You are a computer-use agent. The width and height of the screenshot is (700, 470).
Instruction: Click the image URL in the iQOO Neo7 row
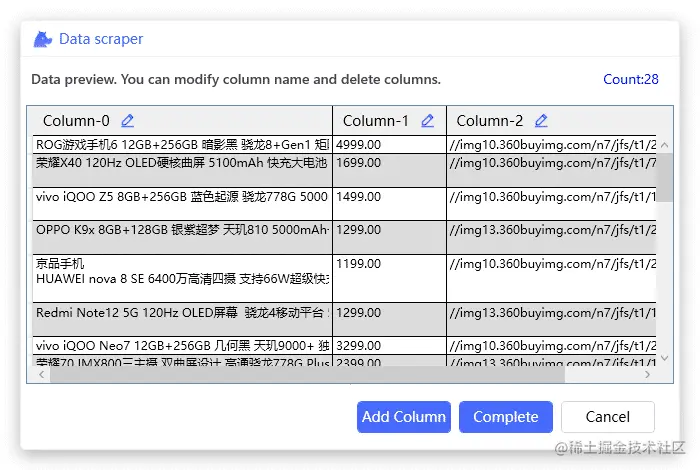click(x=552, y=346)
